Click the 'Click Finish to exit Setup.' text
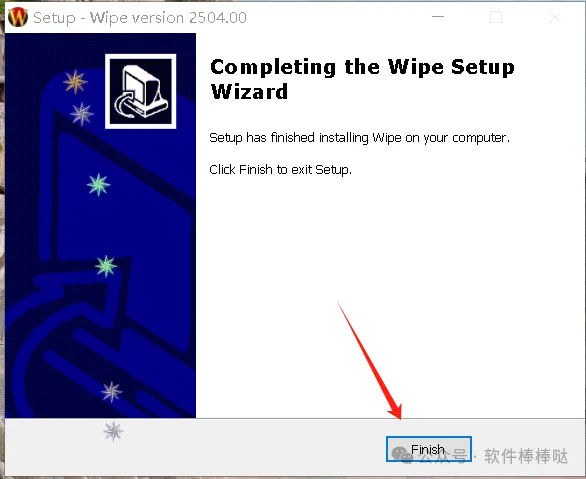This screenshot has width=586, height=479. (280, 170)
